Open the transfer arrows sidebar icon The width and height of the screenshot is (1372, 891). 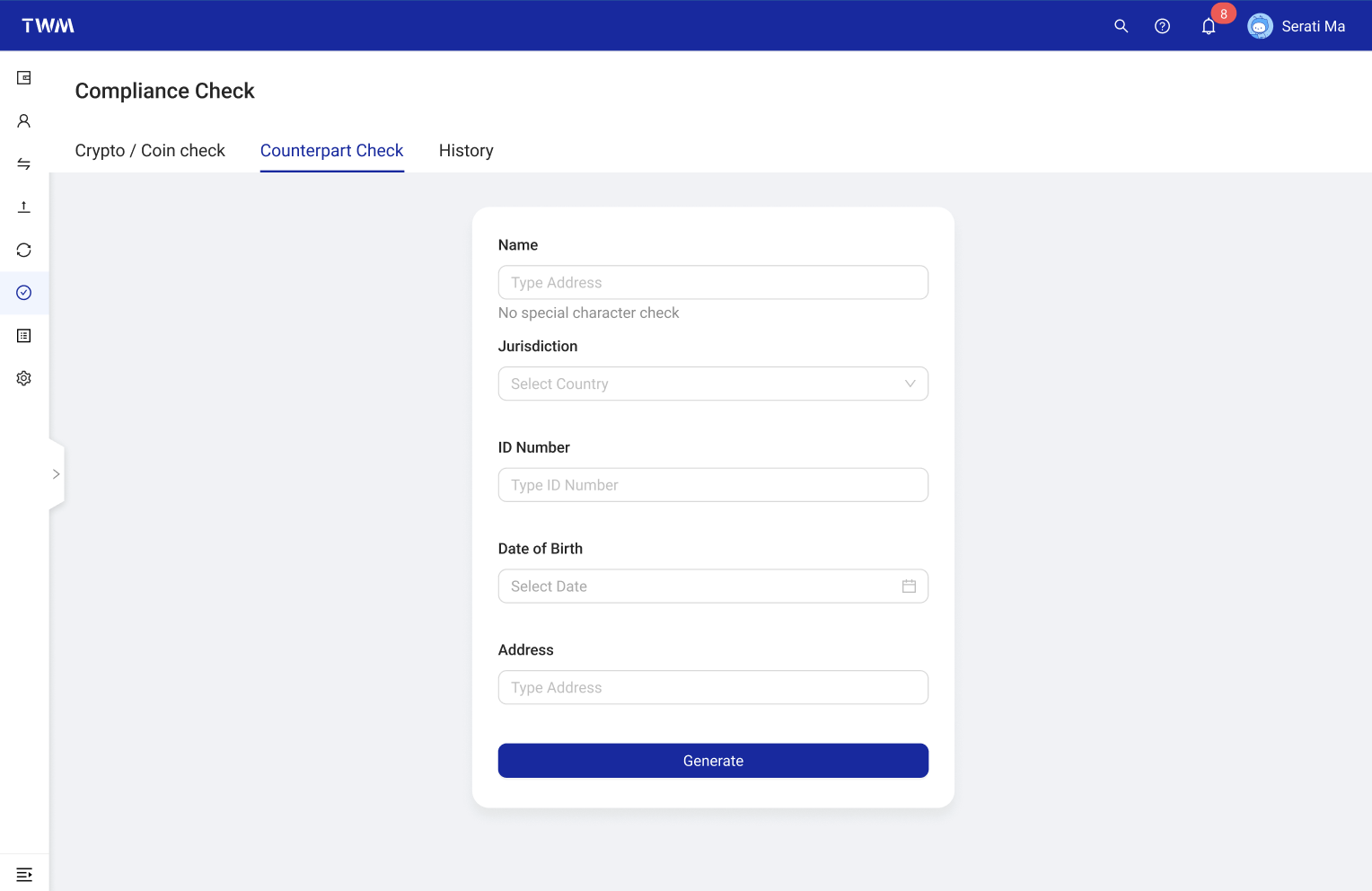pyautogui.click(x=24, y=163)
